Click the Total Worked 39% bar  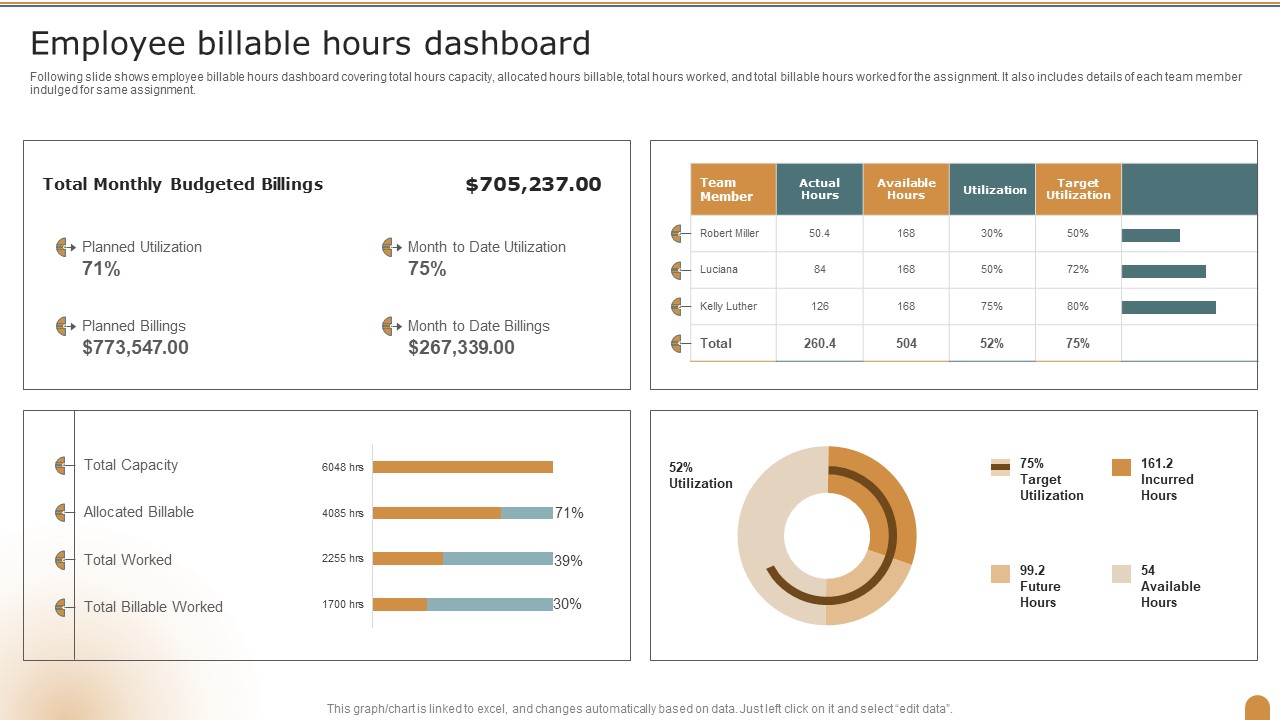463,559
